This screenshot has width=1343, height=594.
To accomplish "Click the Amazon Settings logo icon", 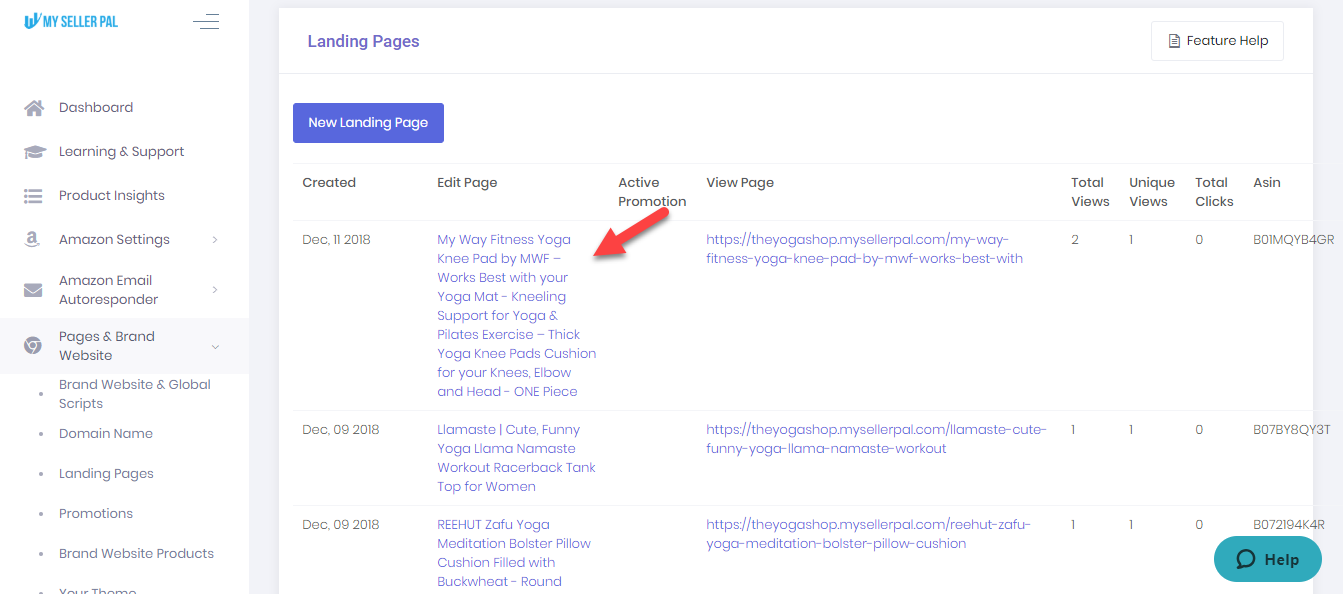I will click(x=33, y=240).
